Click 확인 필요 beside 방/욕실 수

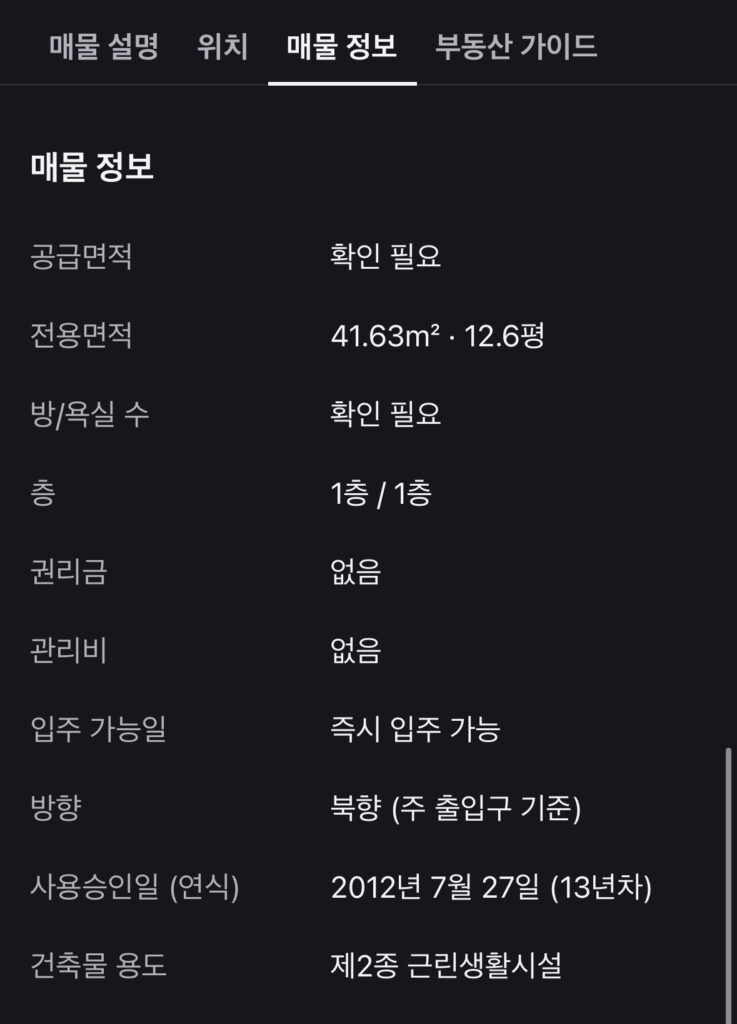[x=385, y=414]
